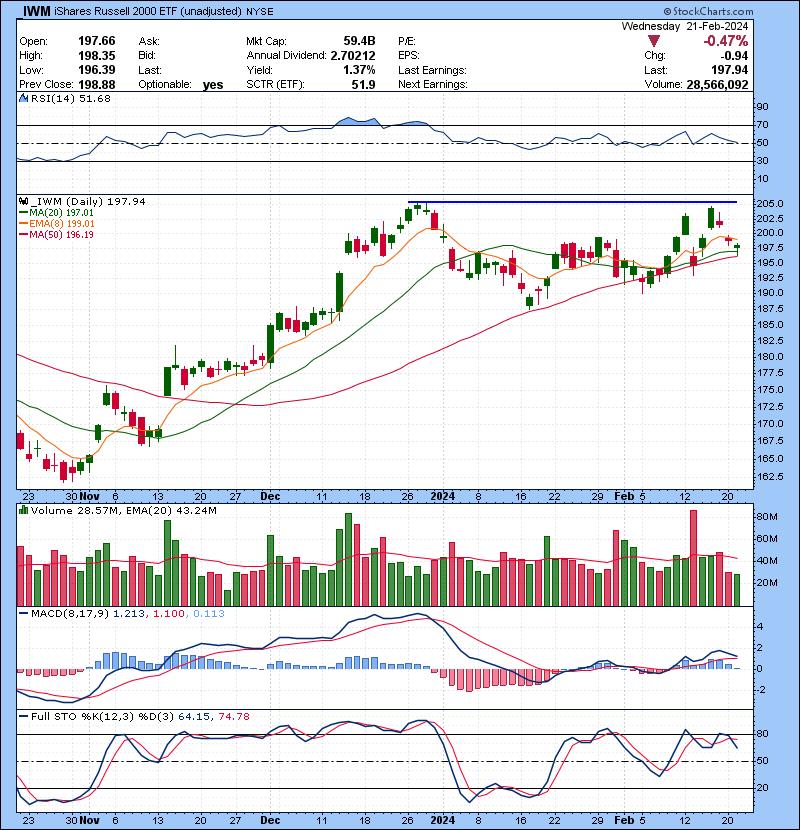Viewport: 800px width, 830px height.
Task: Click the Feb date label under stochastic panel
Action: point(624,820)
